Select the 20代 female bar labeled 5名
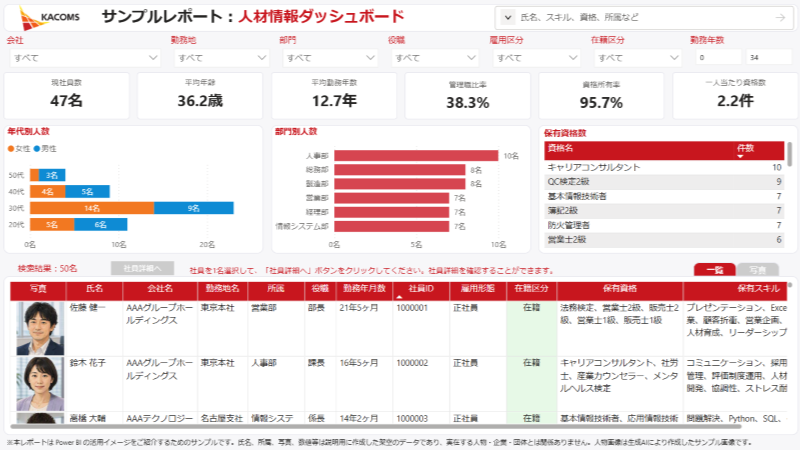This screenshot has width=800, height=450. pyautogui.click(x=52, y=224)
